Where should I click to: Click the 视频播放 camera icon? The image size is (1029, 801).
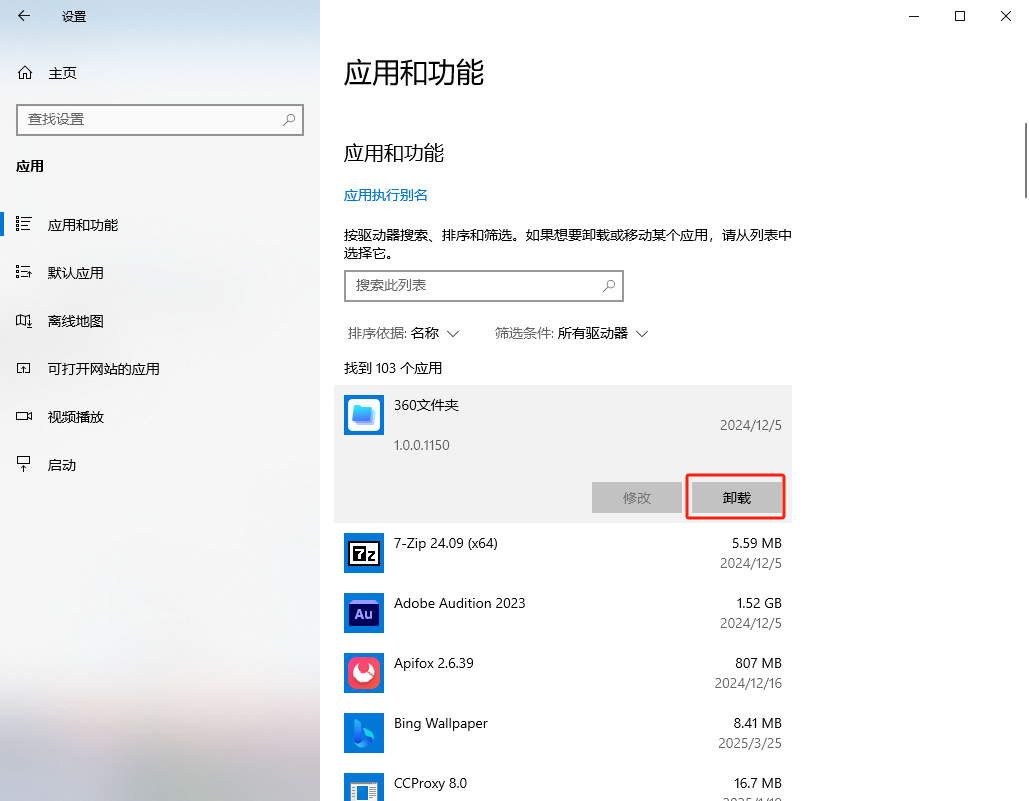click(24, 417)
